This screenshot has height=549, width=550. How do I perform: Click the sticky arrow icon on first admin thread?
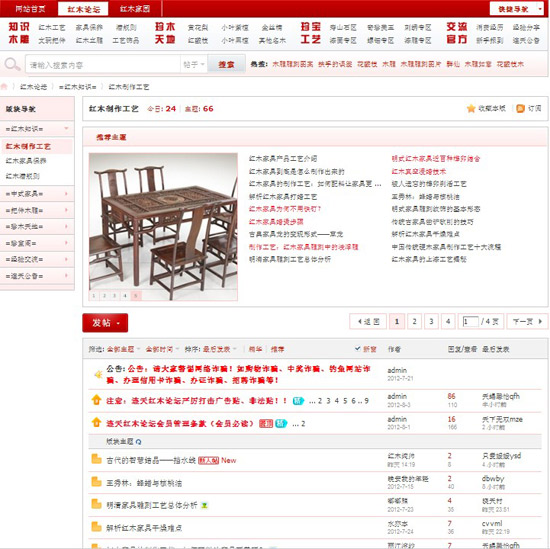(96, 400)
